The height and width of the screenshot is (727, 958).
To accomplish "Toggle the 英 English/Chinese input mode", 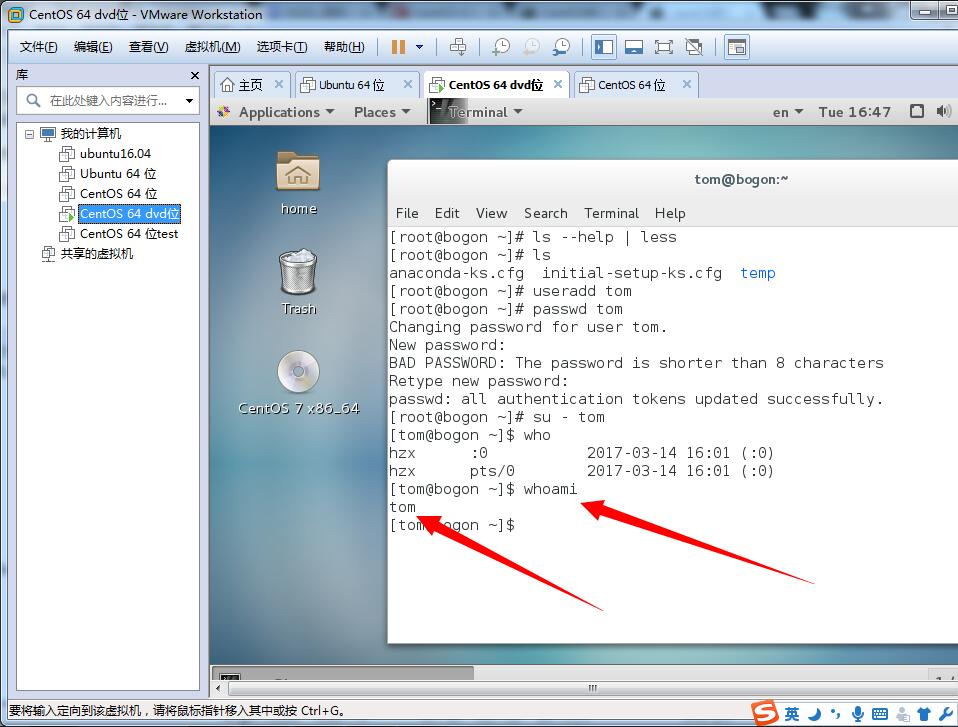I will point(792,714).
